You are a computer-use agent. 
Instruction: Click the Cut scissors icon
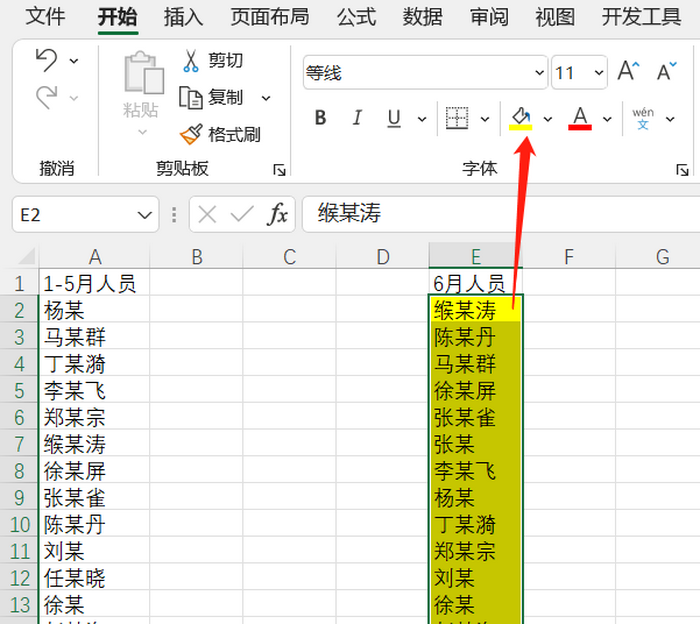tap(190, 61)
